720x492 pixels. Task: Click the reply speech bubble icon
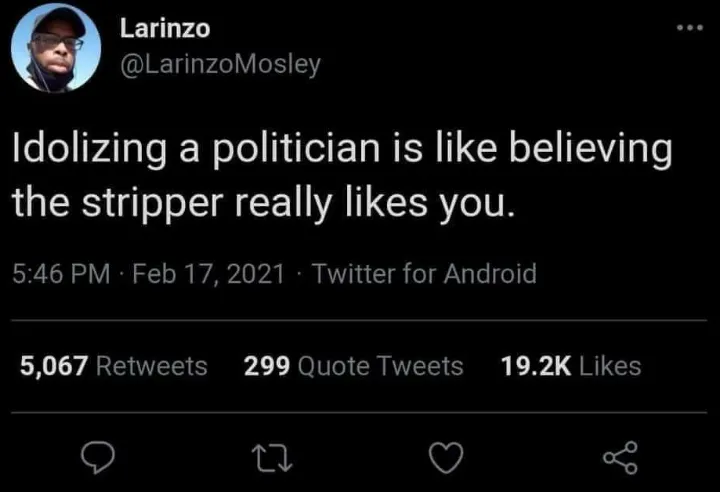96,457
